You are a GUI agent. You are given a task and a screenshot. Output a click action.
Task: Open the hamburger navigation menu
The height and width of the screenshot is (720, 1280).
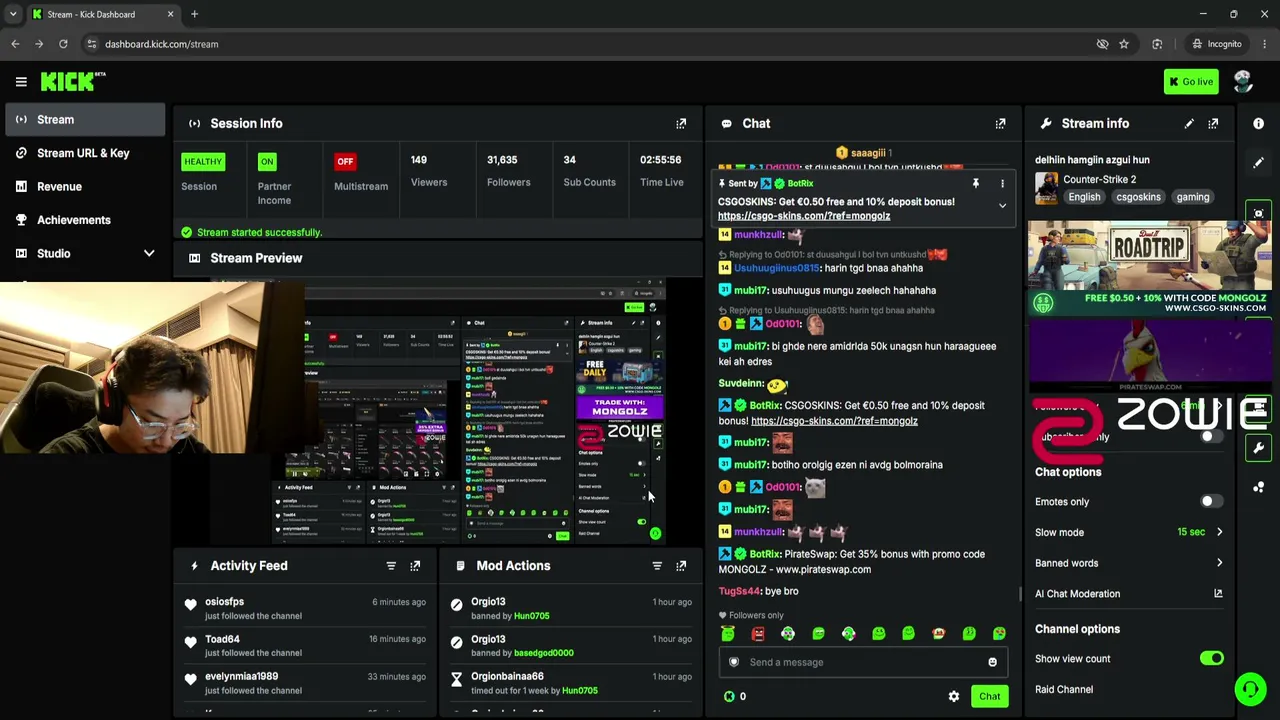(21, 82)
